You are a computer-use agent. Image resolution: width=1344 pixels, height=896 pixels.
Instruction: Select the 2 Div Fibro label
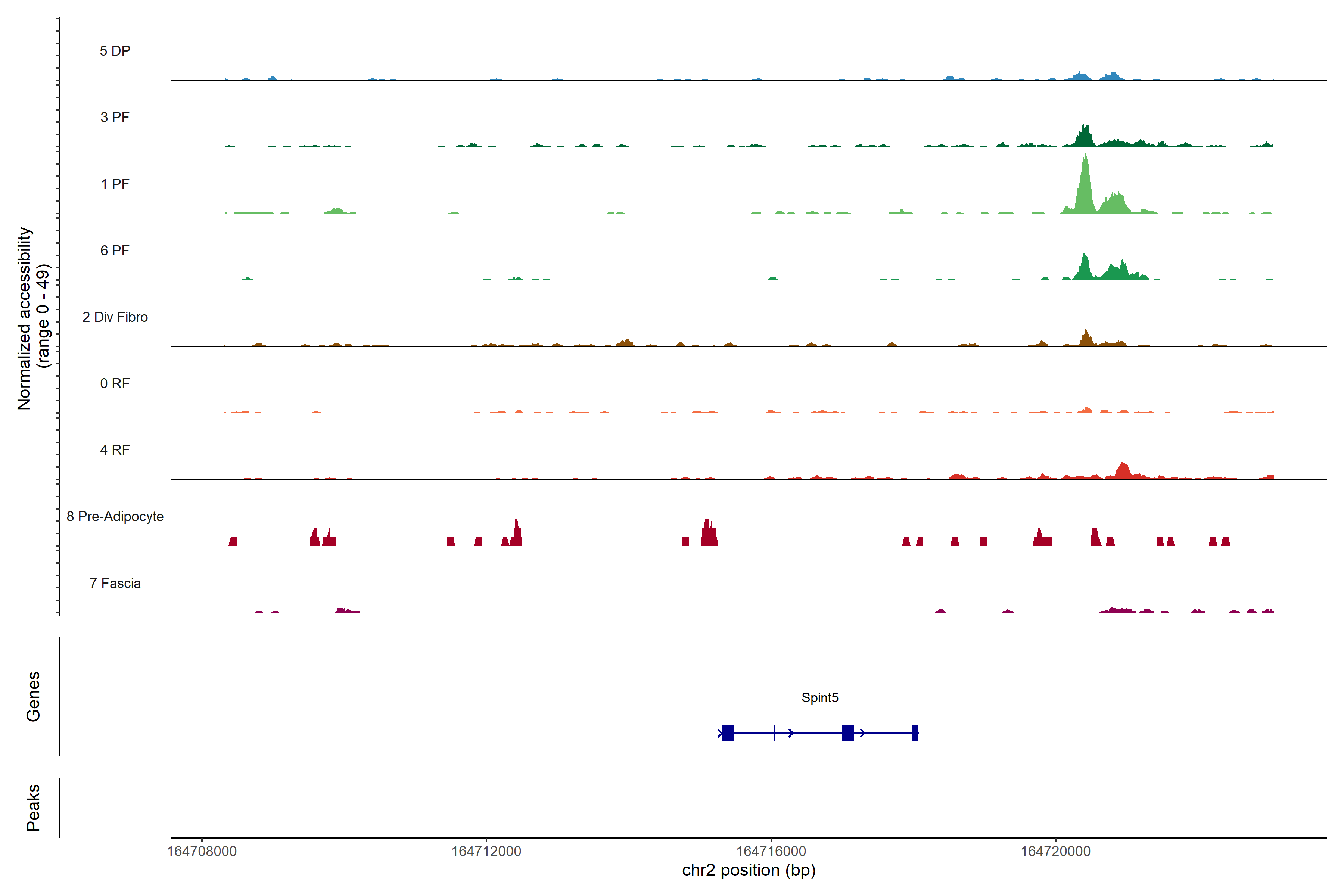point(115,317)
